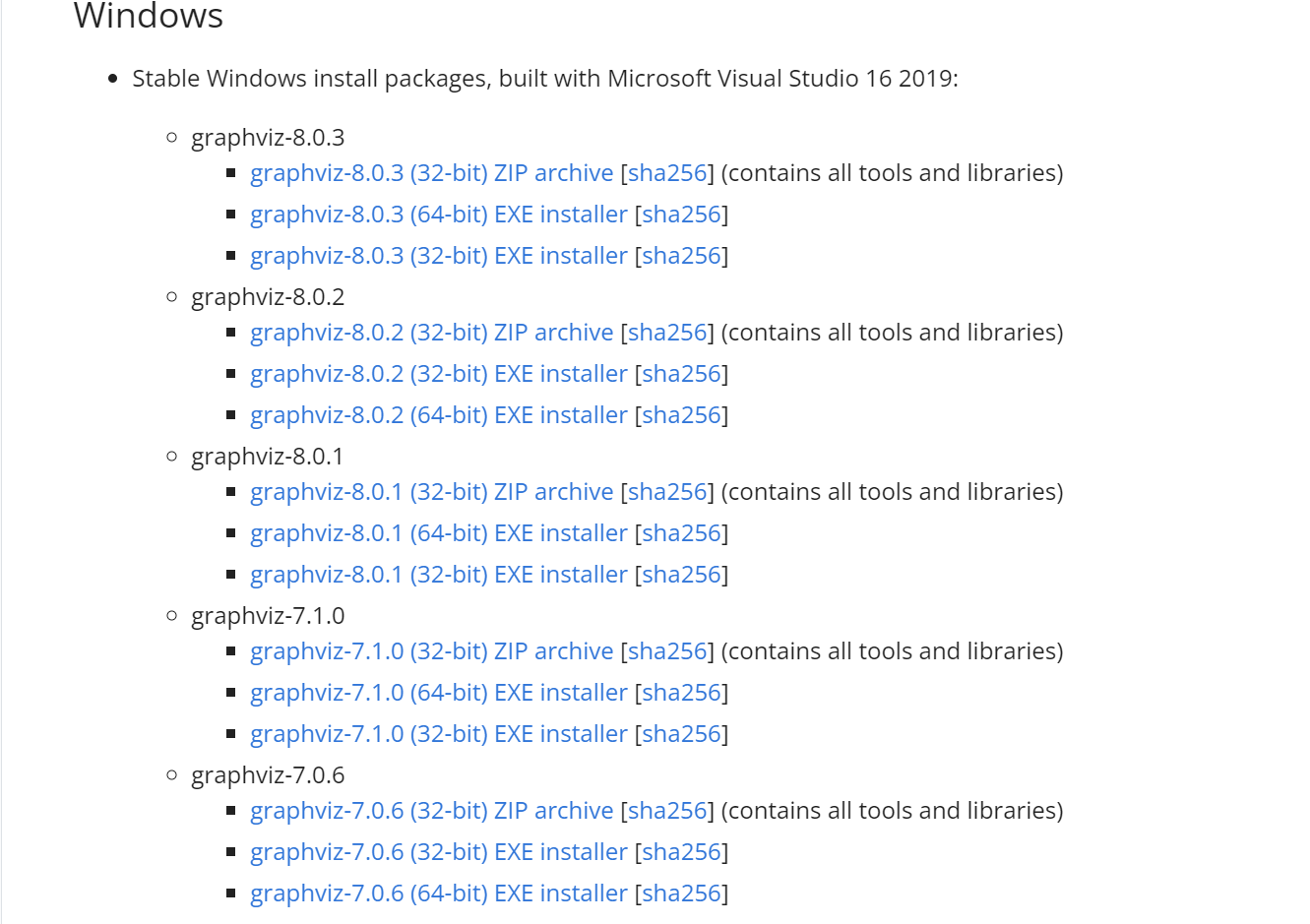Open graphviz-7.1.0 (32-bit) ZIP archive link

pos(432,651)
